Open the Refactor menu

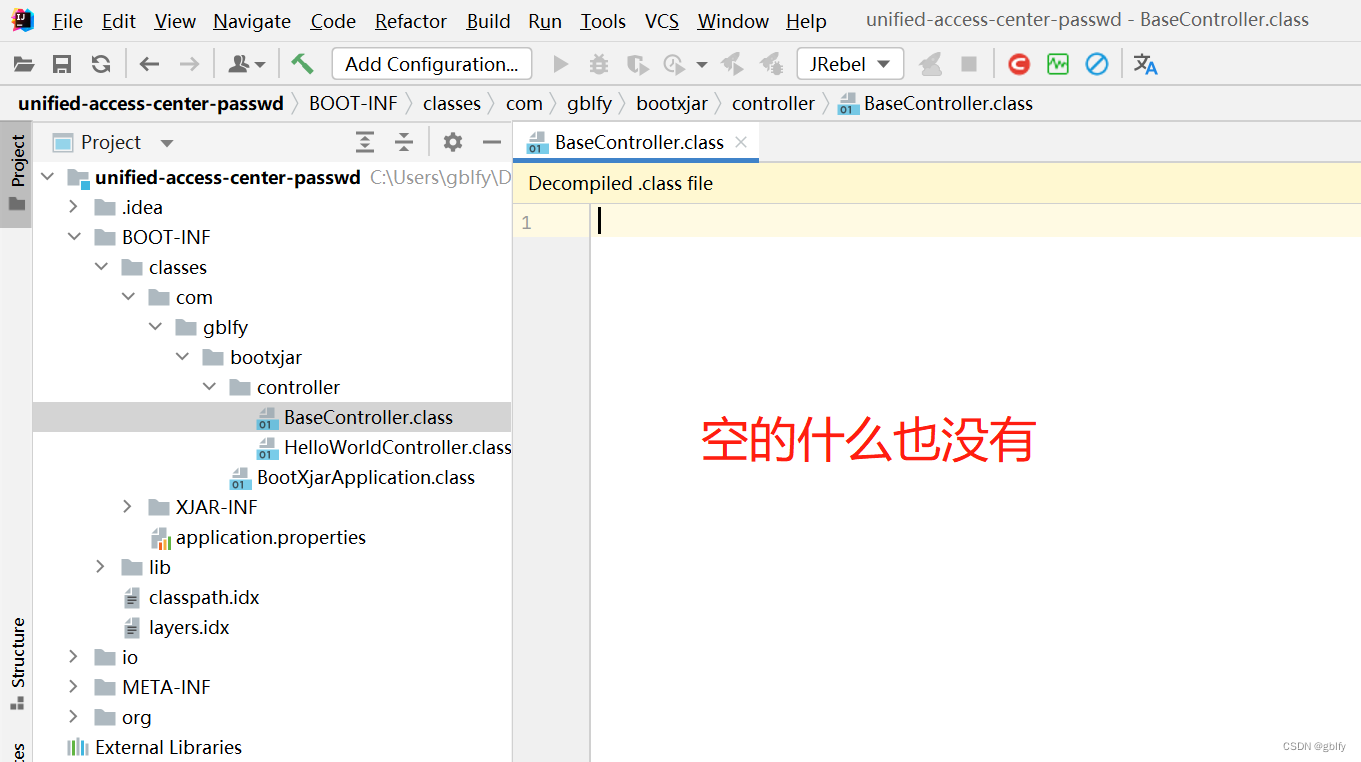pyautogui.click(x=411, y=21)
